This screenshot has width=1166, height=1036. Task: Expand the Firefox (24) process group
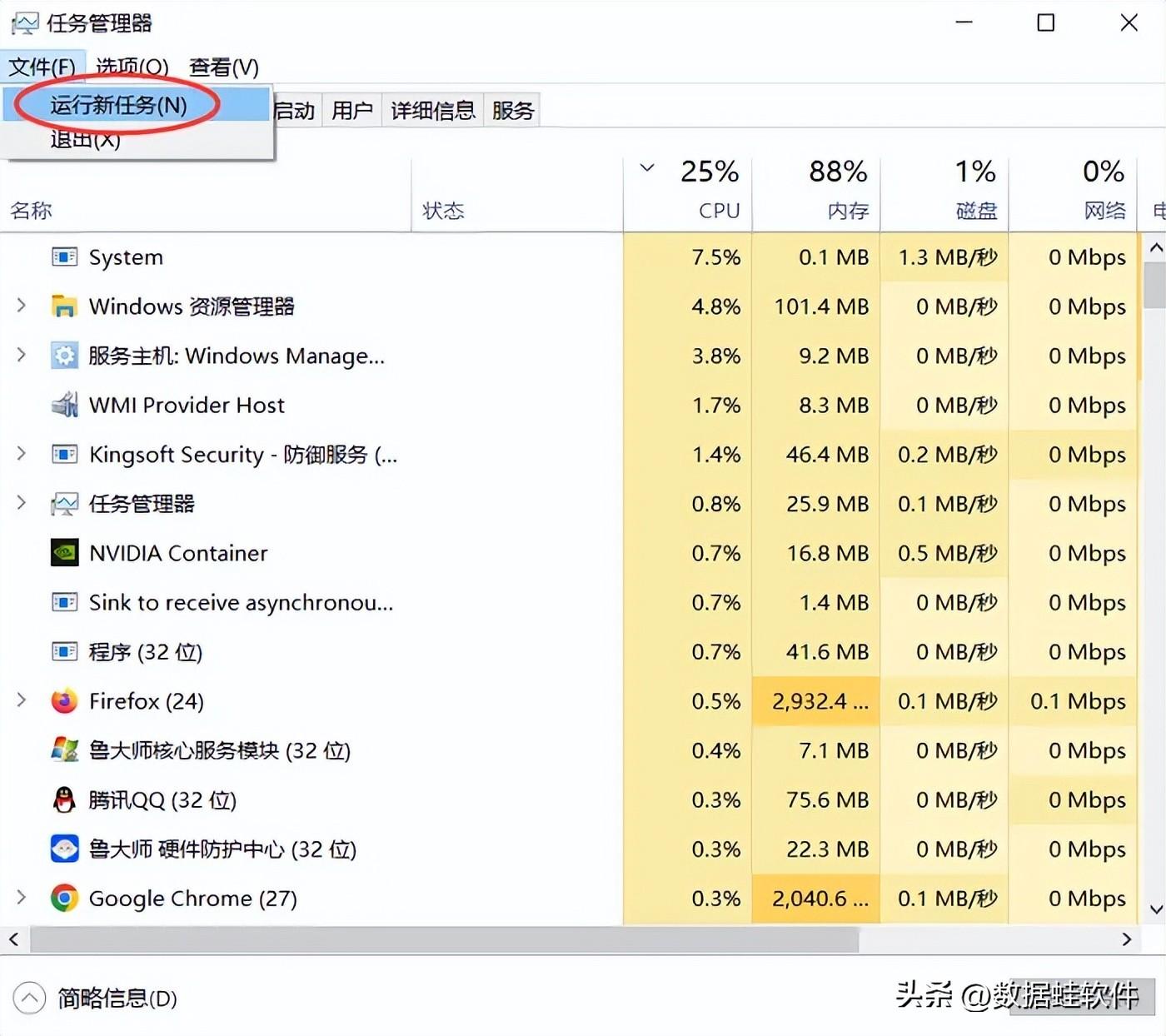[x=22, y=701]
